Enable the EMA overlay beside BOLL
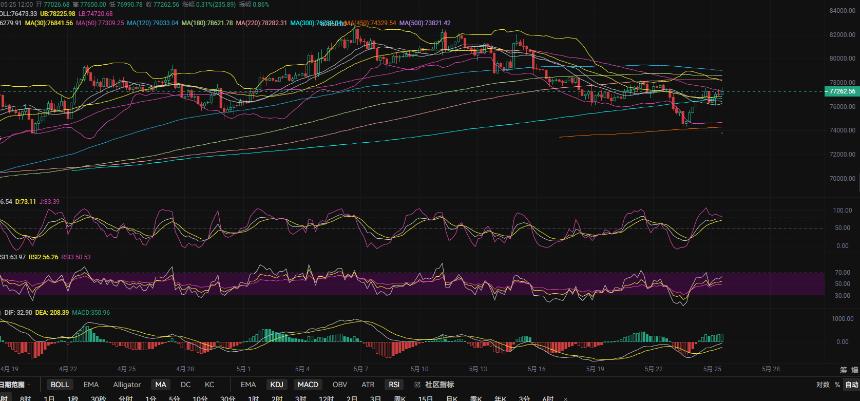Image resolution: width=860 pixels, height=401 pixels. (x=91, y=385)
